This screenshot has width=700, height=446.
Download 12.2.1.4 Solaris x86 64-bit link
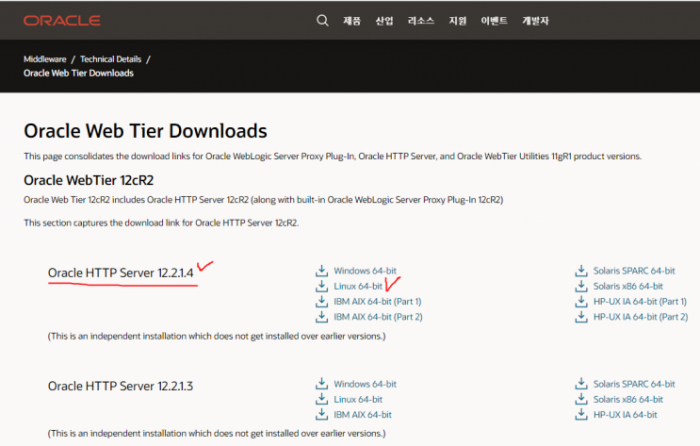(628, 286)
